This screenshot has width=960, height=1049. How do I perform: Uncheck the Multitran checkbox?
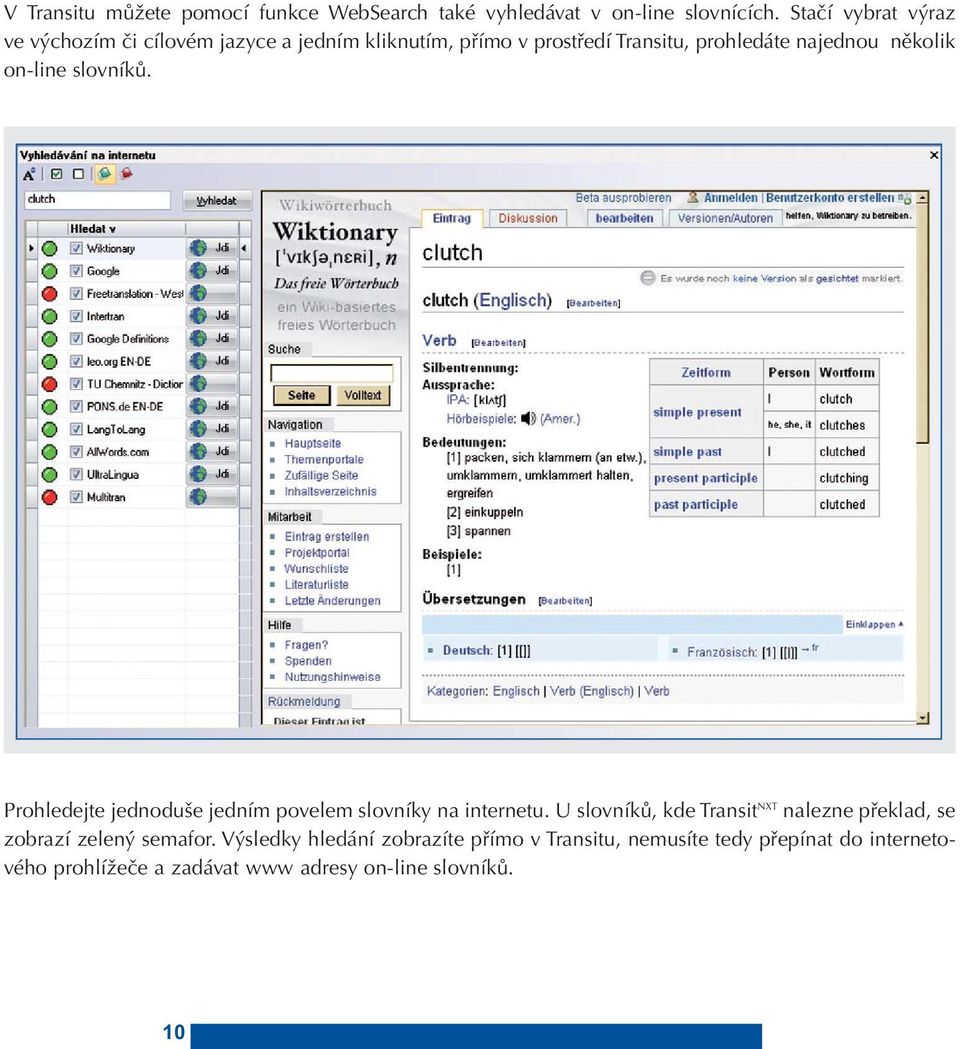(x=76, y=497)
